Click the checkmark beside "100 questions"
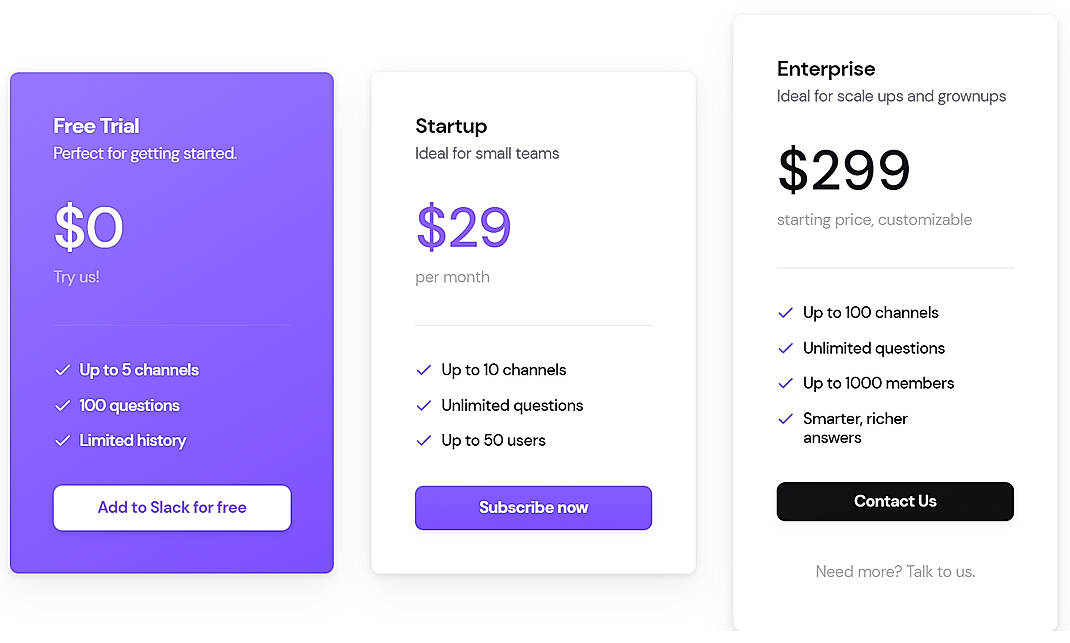Image resolution: width=1070 pixels, height=643 pixels. [61, 405]
